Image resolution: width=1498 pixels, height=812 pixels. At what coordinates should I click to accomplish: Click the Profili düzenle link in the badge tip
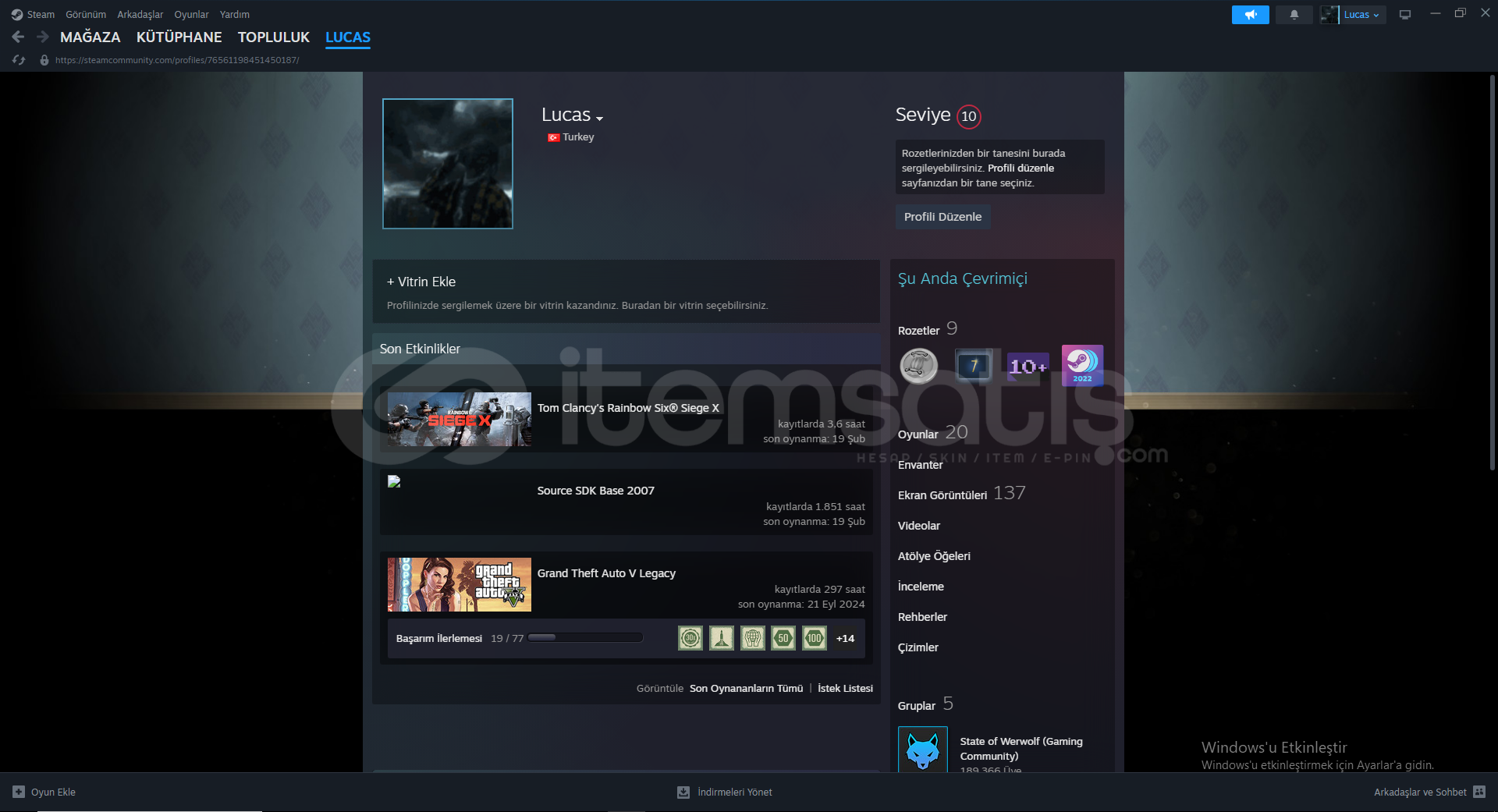point(1021,168)
